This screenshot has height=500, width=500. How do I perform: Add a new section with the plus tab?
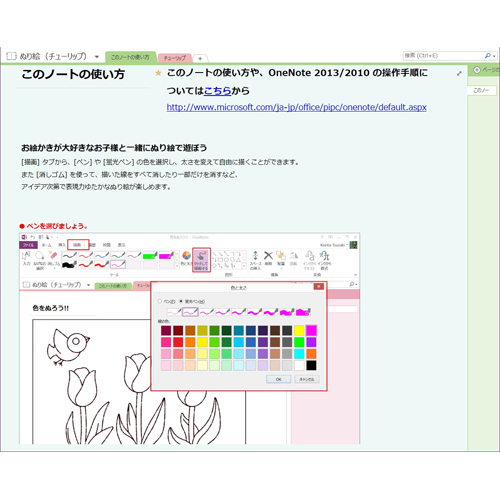pyautogui.click(x=200, y=58)
